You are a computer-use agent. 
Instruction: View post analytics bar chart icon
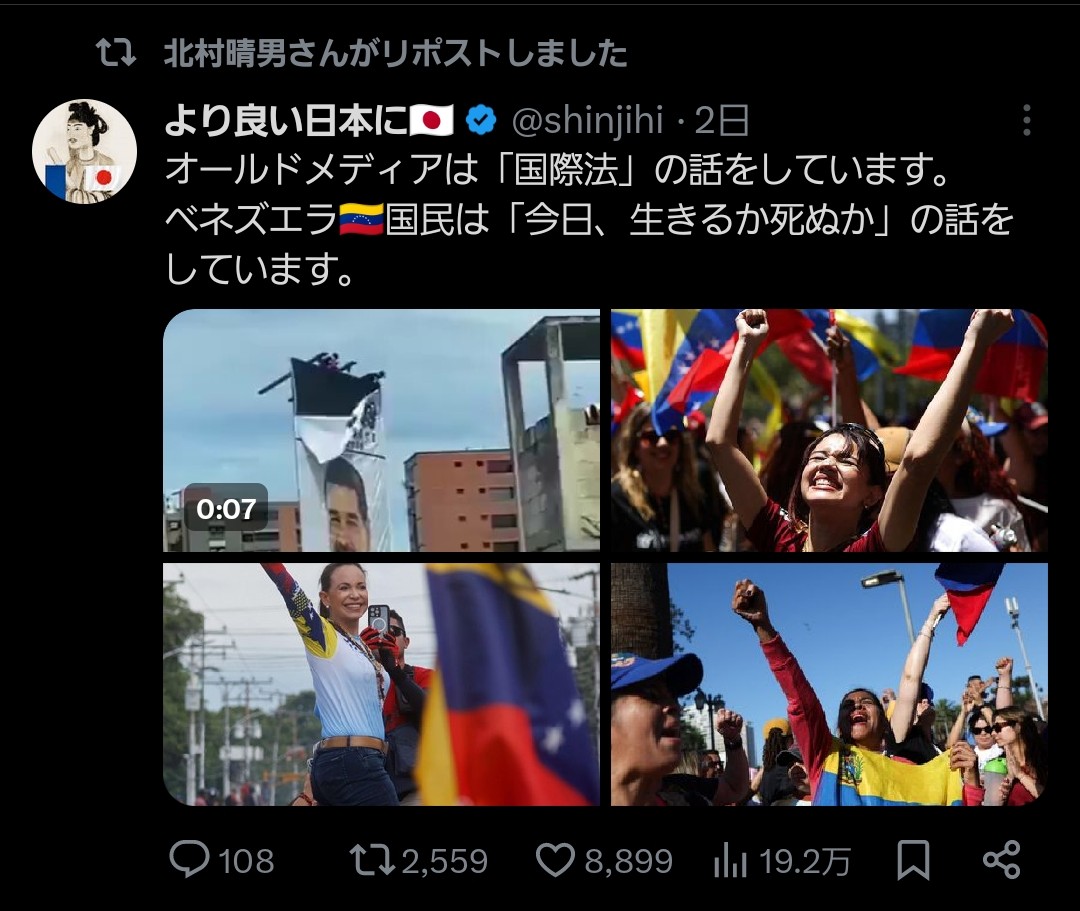pyautogui.click(x=731, y=861)
